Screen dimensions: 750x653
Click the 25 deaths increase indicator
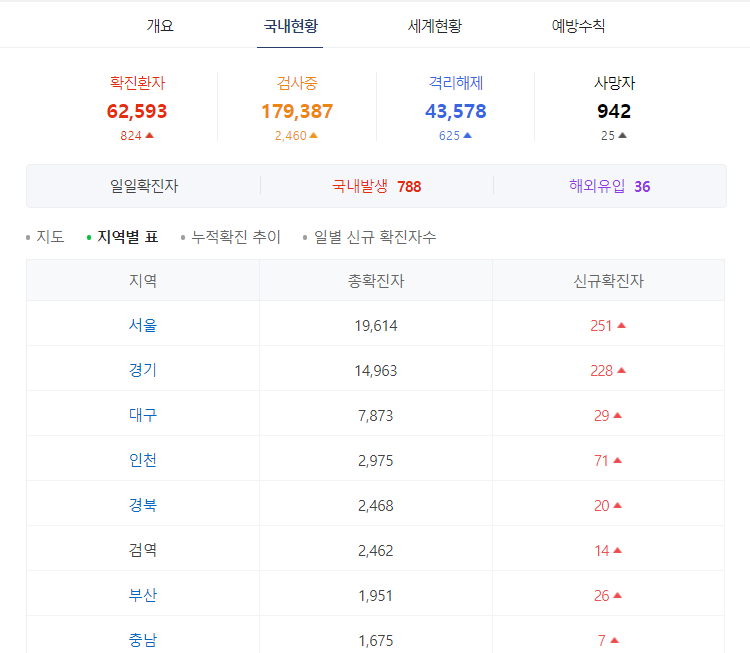614,136
